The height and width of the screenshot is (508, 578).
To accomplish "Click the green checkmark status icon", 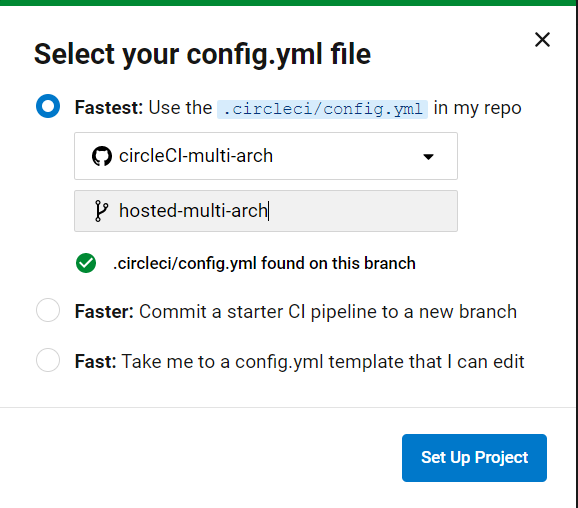I will click(86, 263).
